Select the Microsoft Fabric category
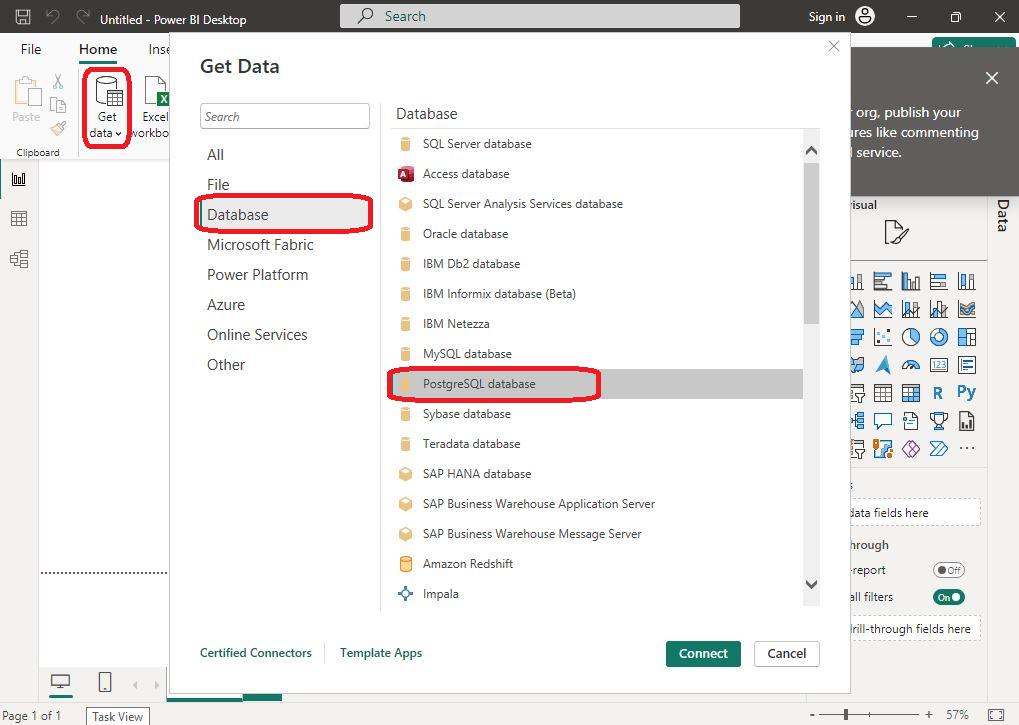Screen dimensions: 1019x725 260,245
